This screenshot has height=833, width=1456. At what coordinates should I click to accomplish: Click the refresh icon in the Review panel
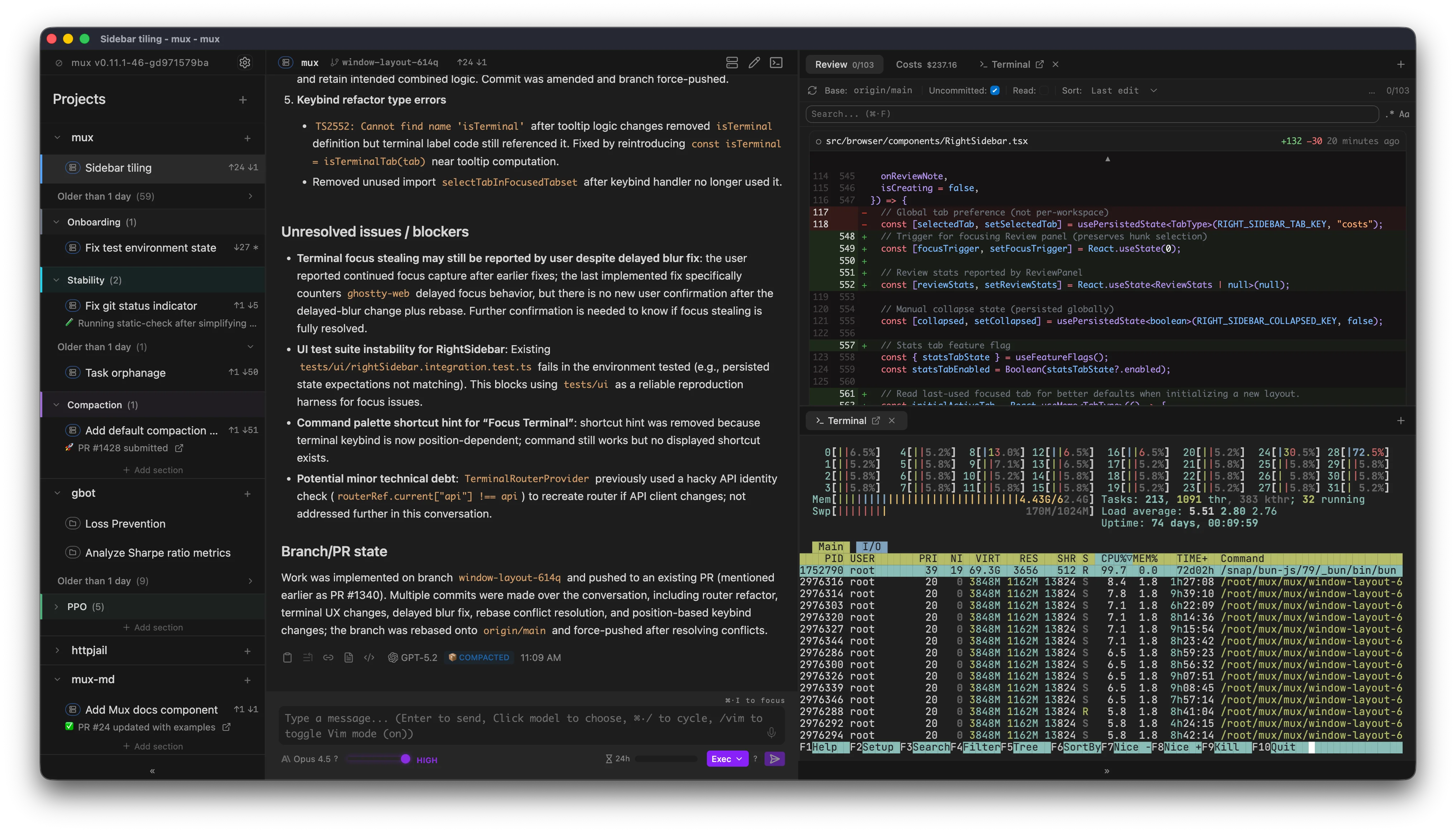click(811, 90)
